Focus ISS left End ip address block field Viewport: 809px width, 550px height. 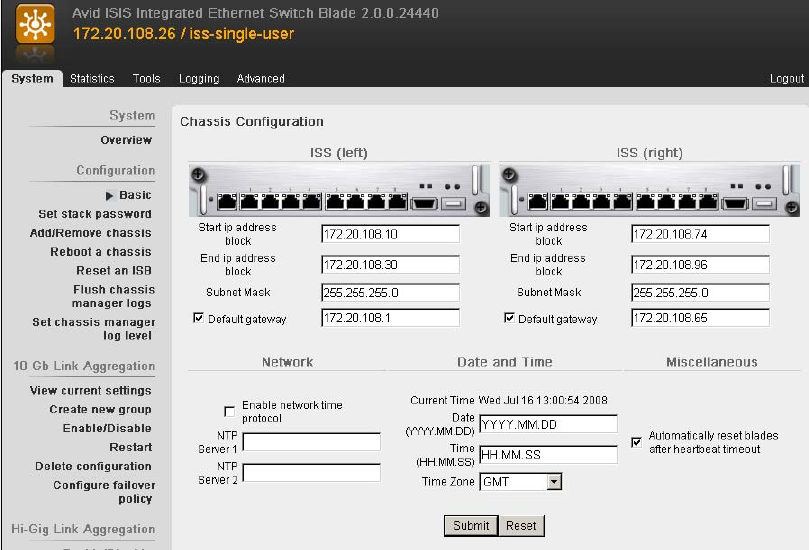pos(390,265)
